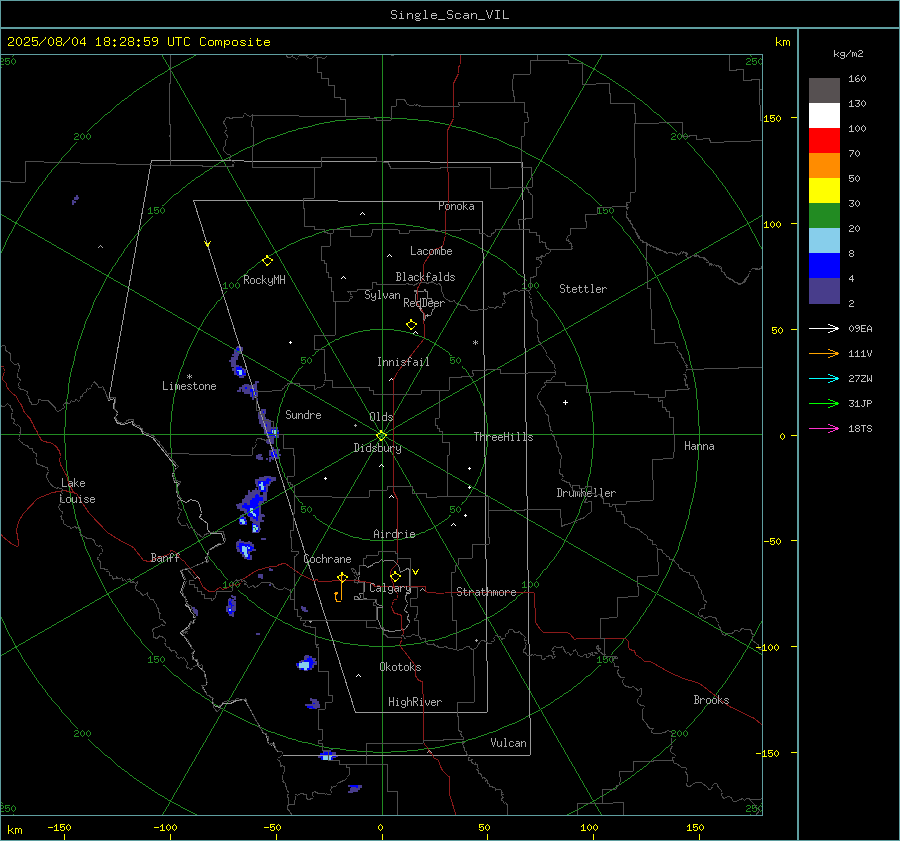Click the Drumheller label
The width and height of the screenshot is (900, 841).
point(586,493)
